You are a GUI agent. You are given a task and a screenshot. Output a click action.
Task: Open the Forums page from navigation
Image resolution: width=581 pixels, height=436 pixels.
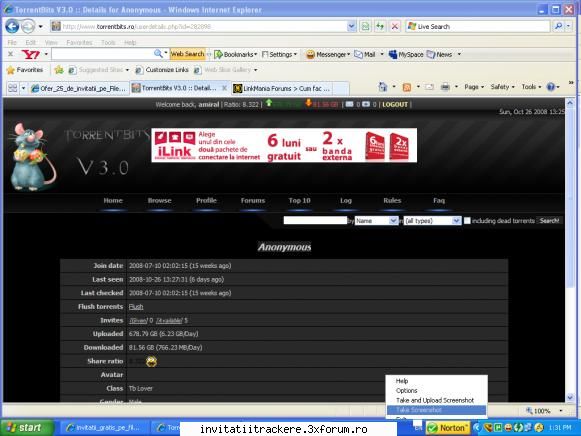pos(253,200)
